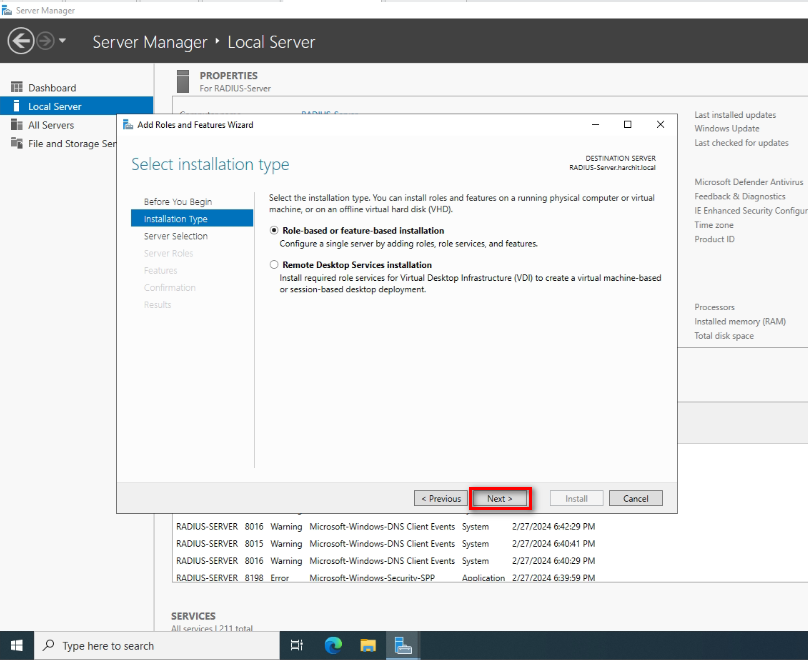Go to Server Selection step
The image size is (808, 660).
[x=176, y=236]
